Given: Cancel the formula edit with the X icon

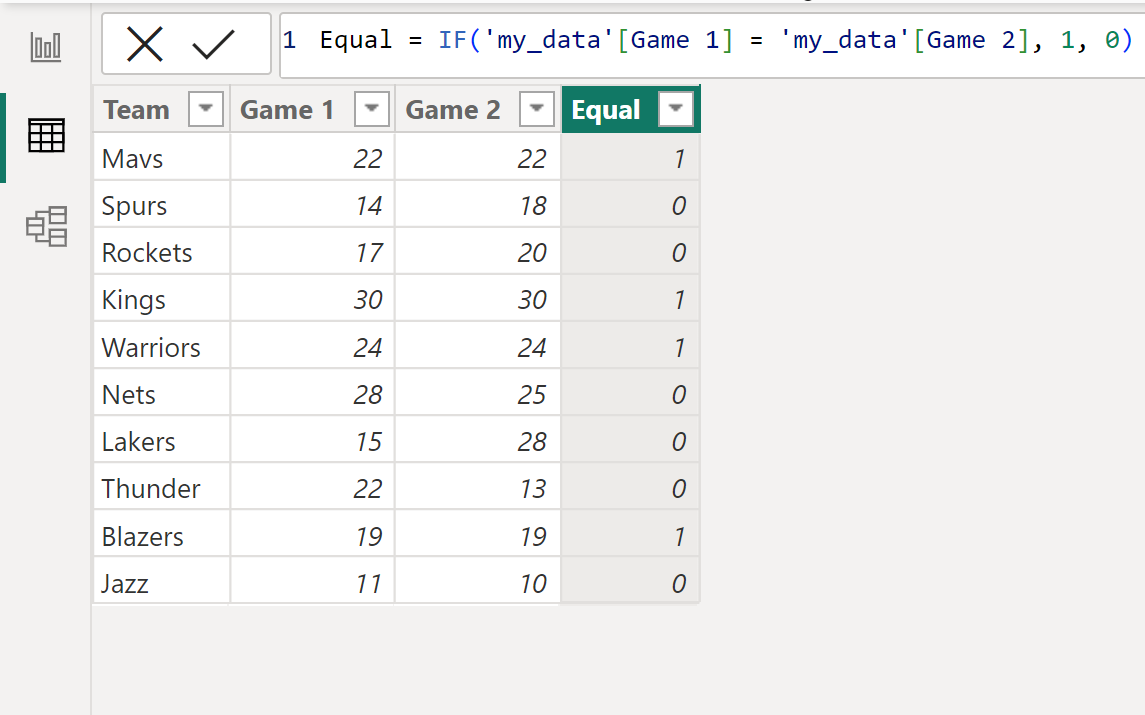Looking at the screenshot, I should pyautogui.click(x=145, y=45).
